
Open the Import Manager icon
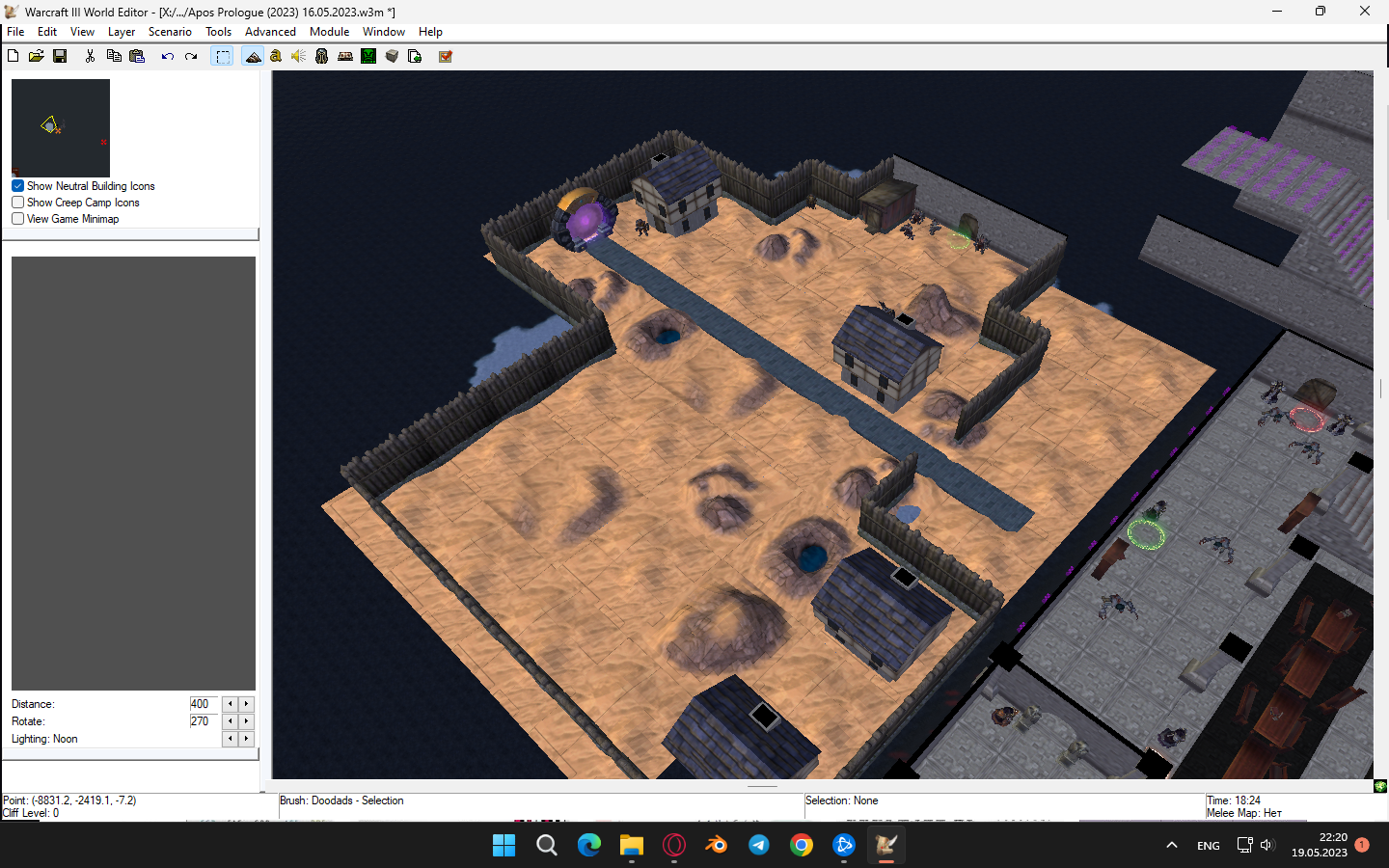(x=415, y=56)
